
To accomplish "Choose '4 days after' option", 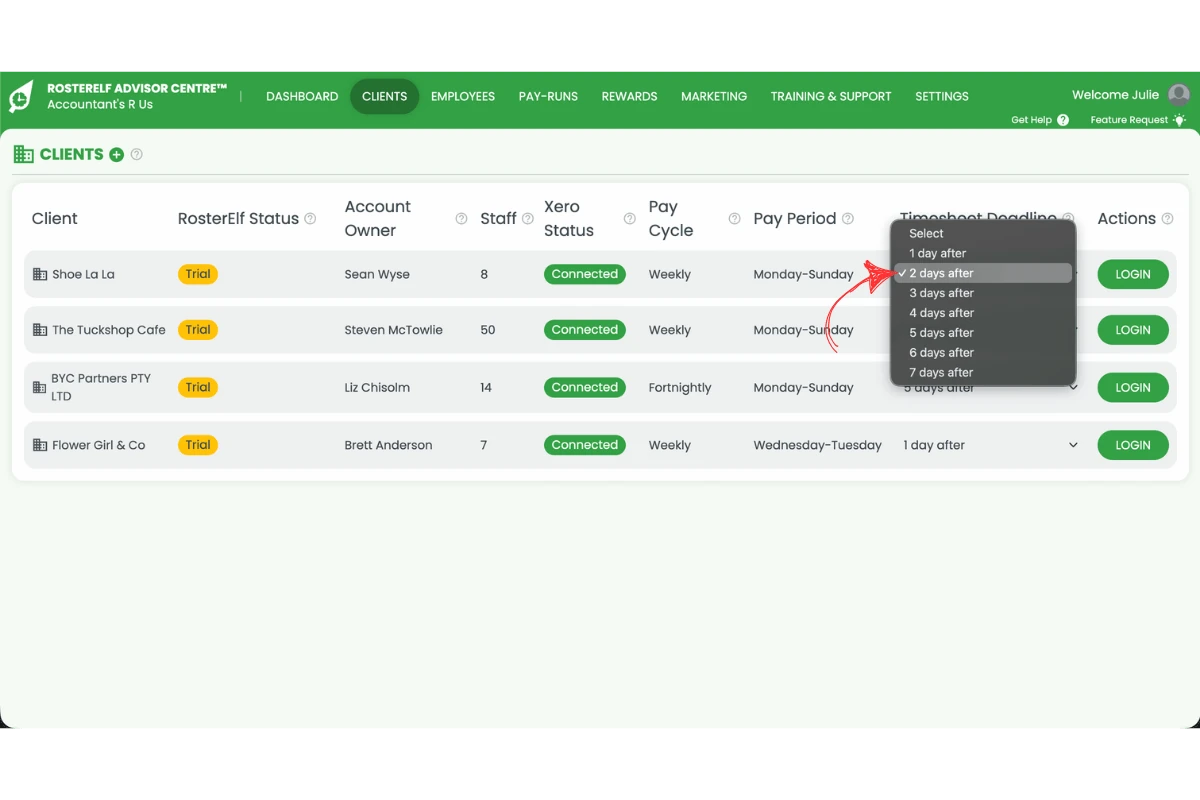I will (983, 313).
